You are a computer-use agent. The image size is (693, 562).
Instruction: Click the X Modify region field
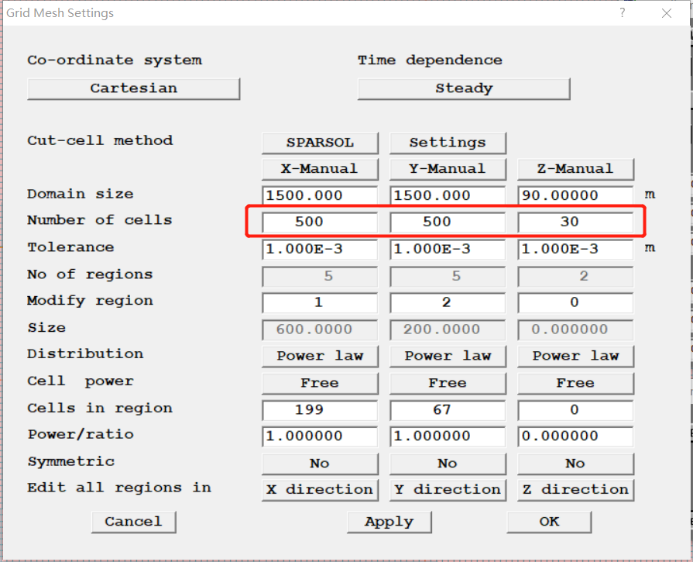(320, 303)
